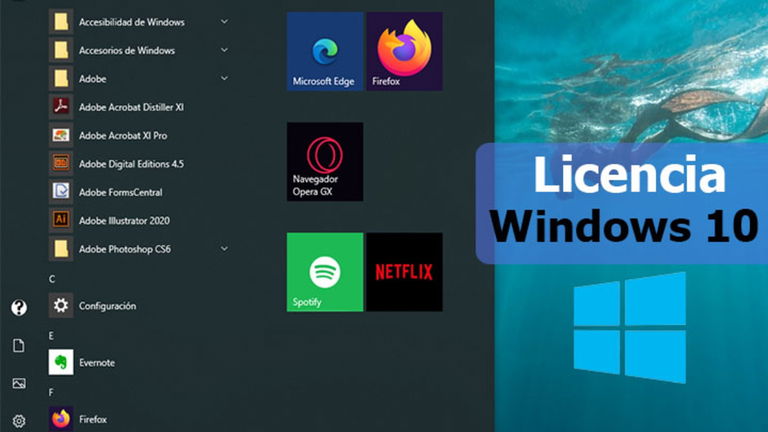This screenshot has height=432, width=768.
Task: Click the Adobe Acrobat Distiller XI icon
Action: point(61,107)
